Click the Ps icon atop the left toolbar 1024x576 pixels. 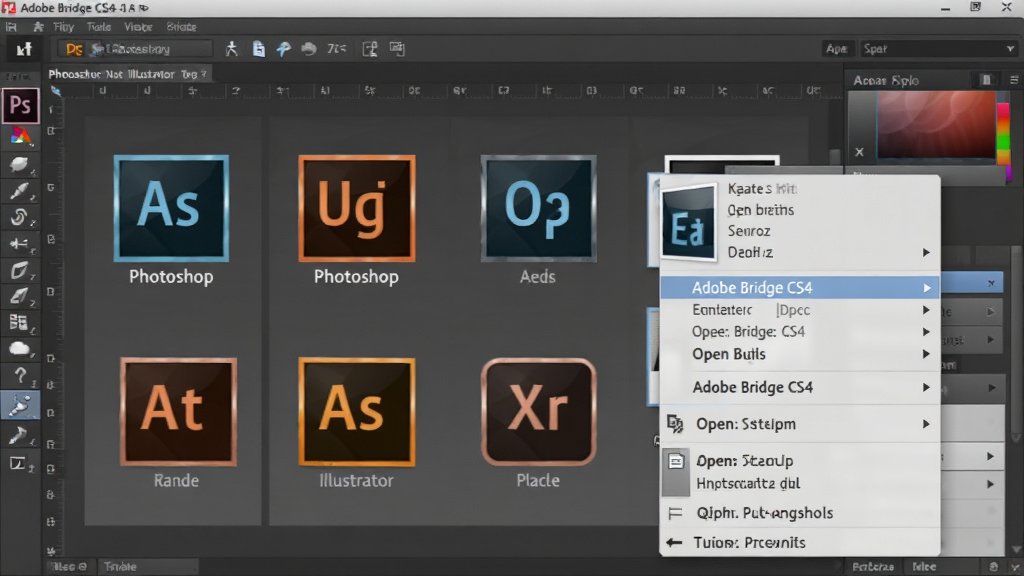pyautogui.click(x=20, y=105)
